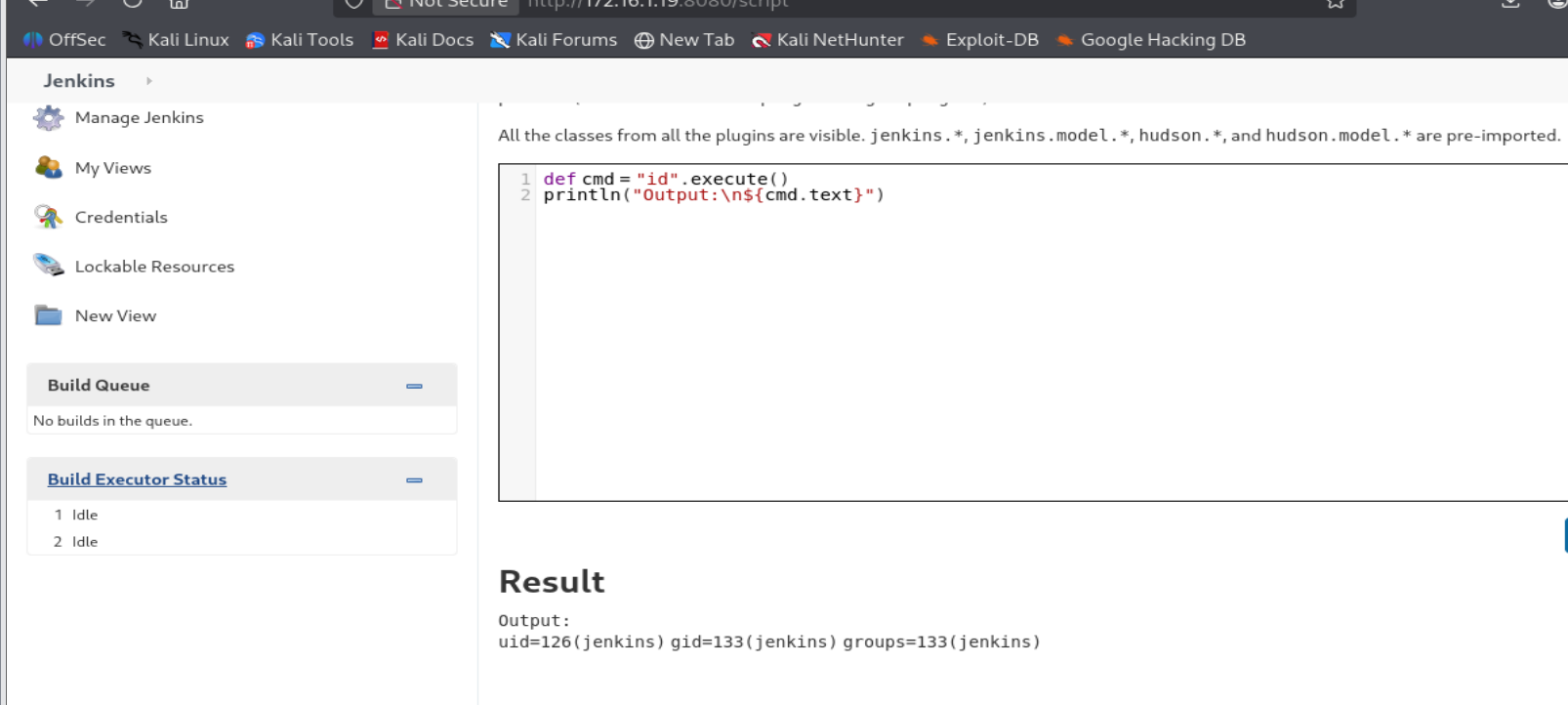The width and height of the screenshot is (1568, 705).
Task: Click the Result heading
Action: (x=552, y=582)
